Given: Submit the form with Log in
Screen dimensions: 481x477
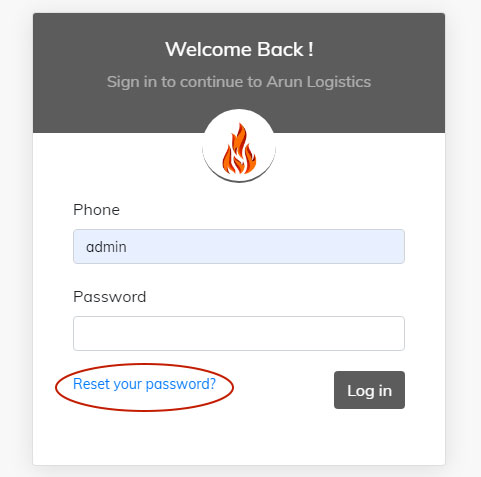Looking at the screenshot, I should (369, 390).
